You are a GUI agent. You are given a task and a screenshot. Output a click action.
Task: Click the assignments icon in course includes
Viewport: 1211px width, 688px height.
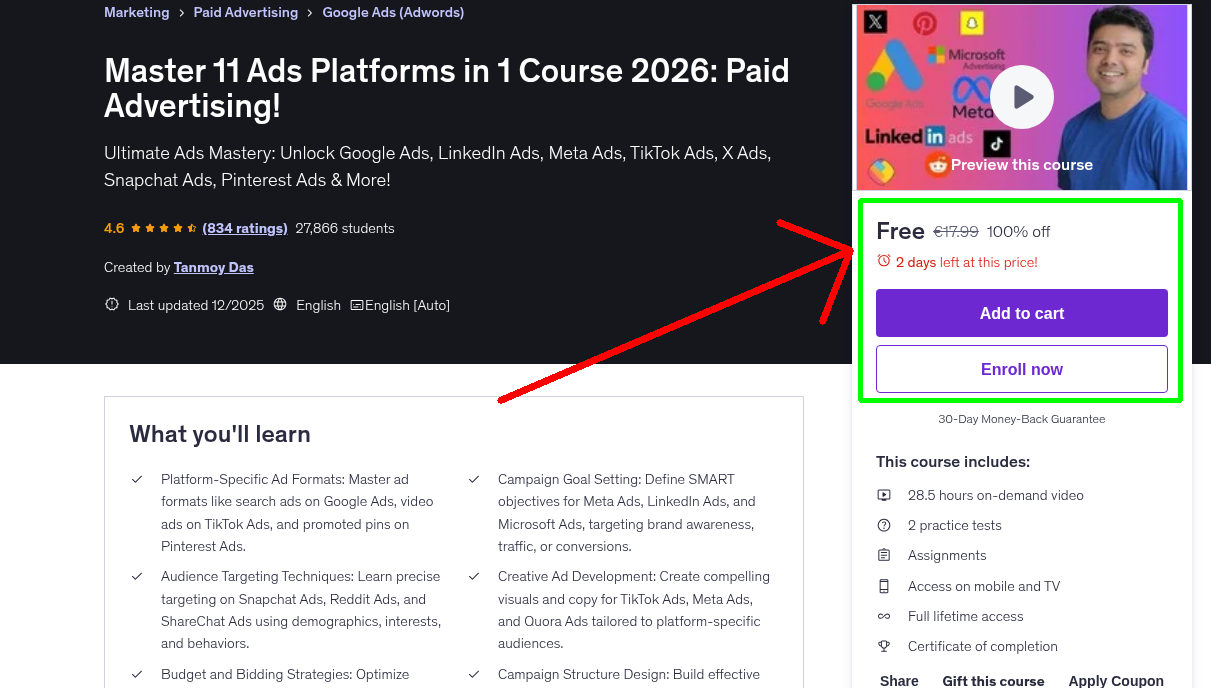click(884, 555)
